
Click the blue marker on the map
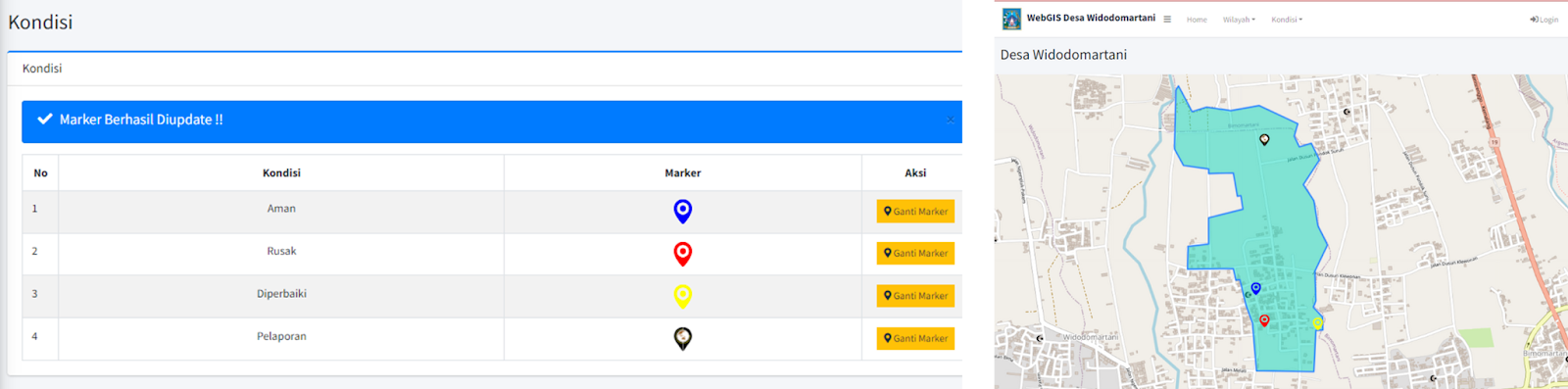pyautogui.click(x=1255, y=288)
